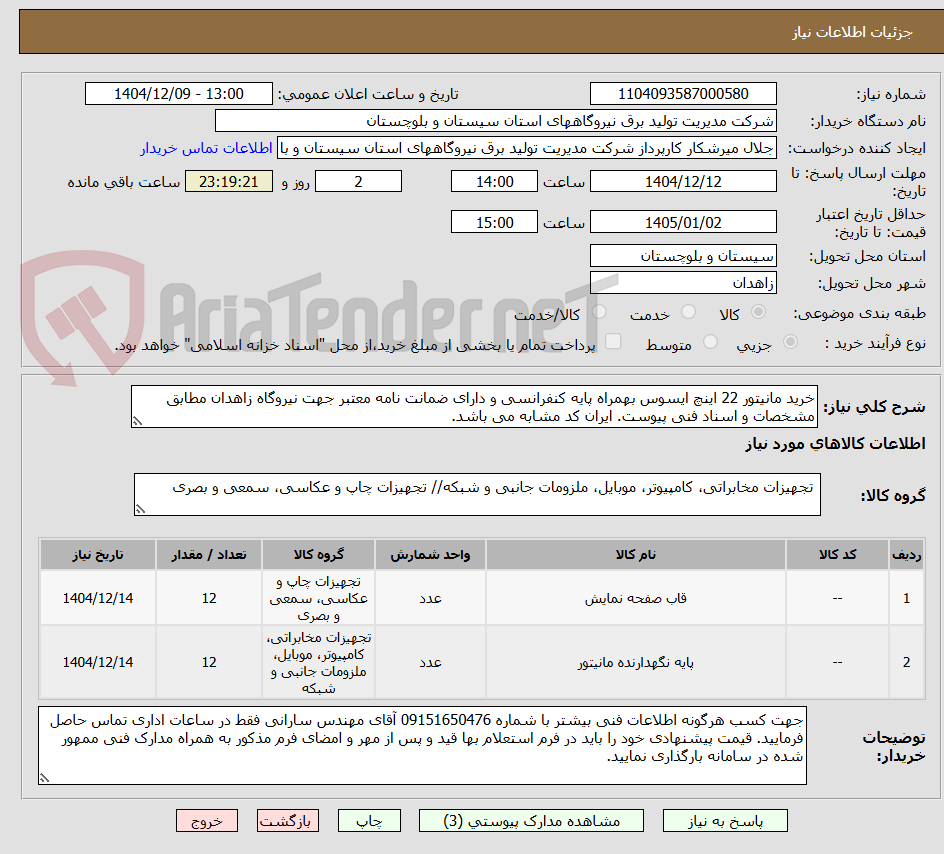Click the بازگشت back button
The width and height of the screenshot is (944, 854).
point(287,821)
